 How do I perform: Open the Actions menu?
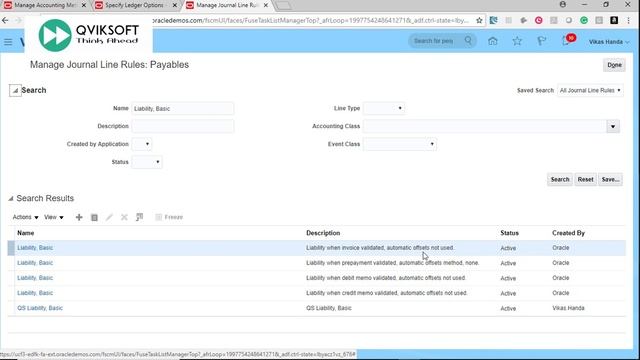click(25, 217)
